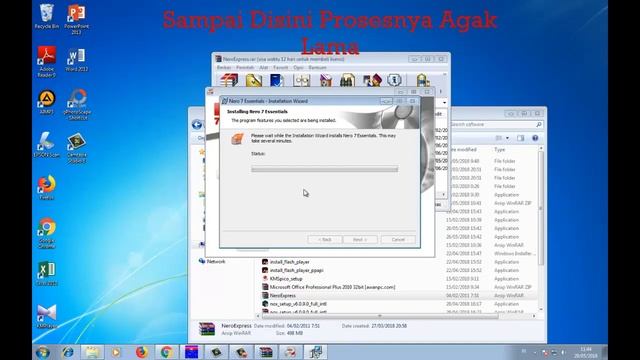
Task: Click the Explorer horizontal scrollbar
Action: coord(380,316)
